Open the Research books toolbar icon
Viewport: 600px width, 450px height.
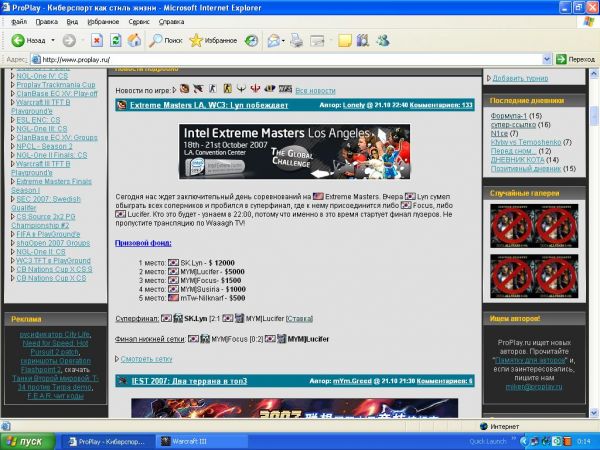point(363,40)
